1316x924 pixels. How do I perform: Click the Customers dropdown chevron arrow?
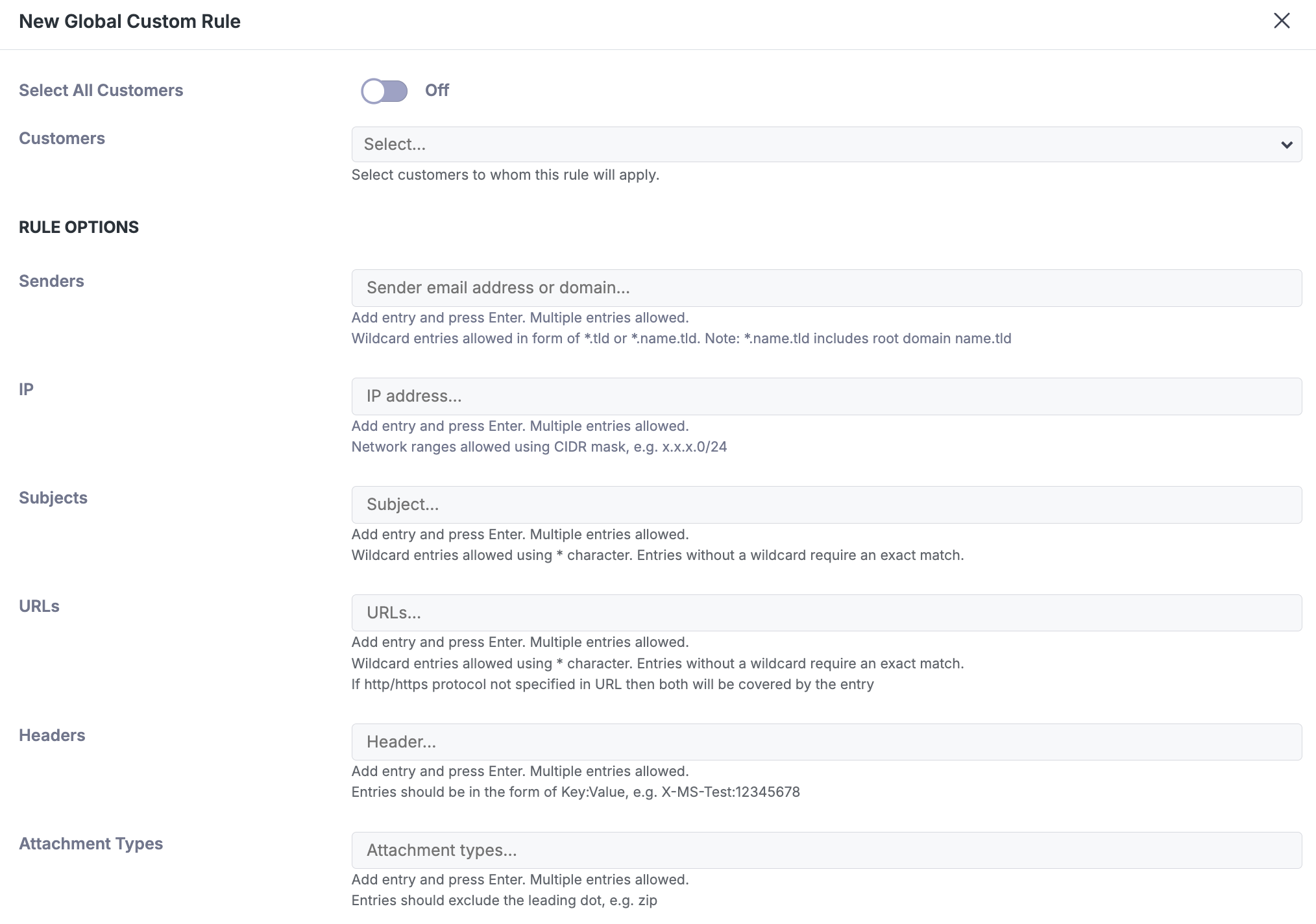pyautogui.click(x=1286, y=145)
